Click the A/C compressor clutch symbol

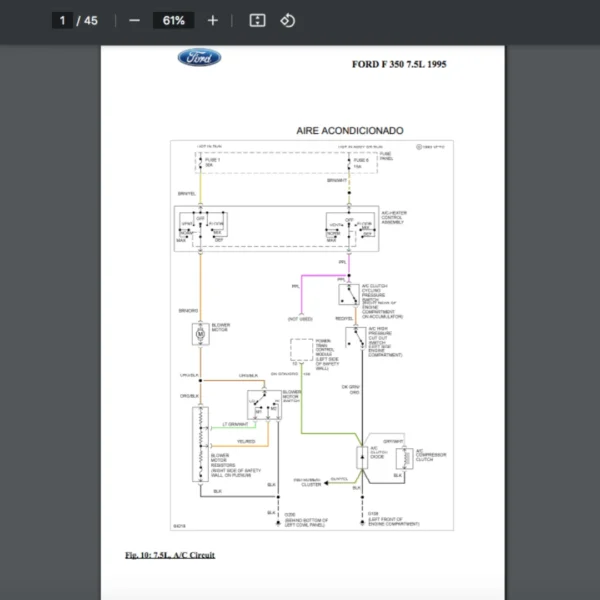click(405, 458)
